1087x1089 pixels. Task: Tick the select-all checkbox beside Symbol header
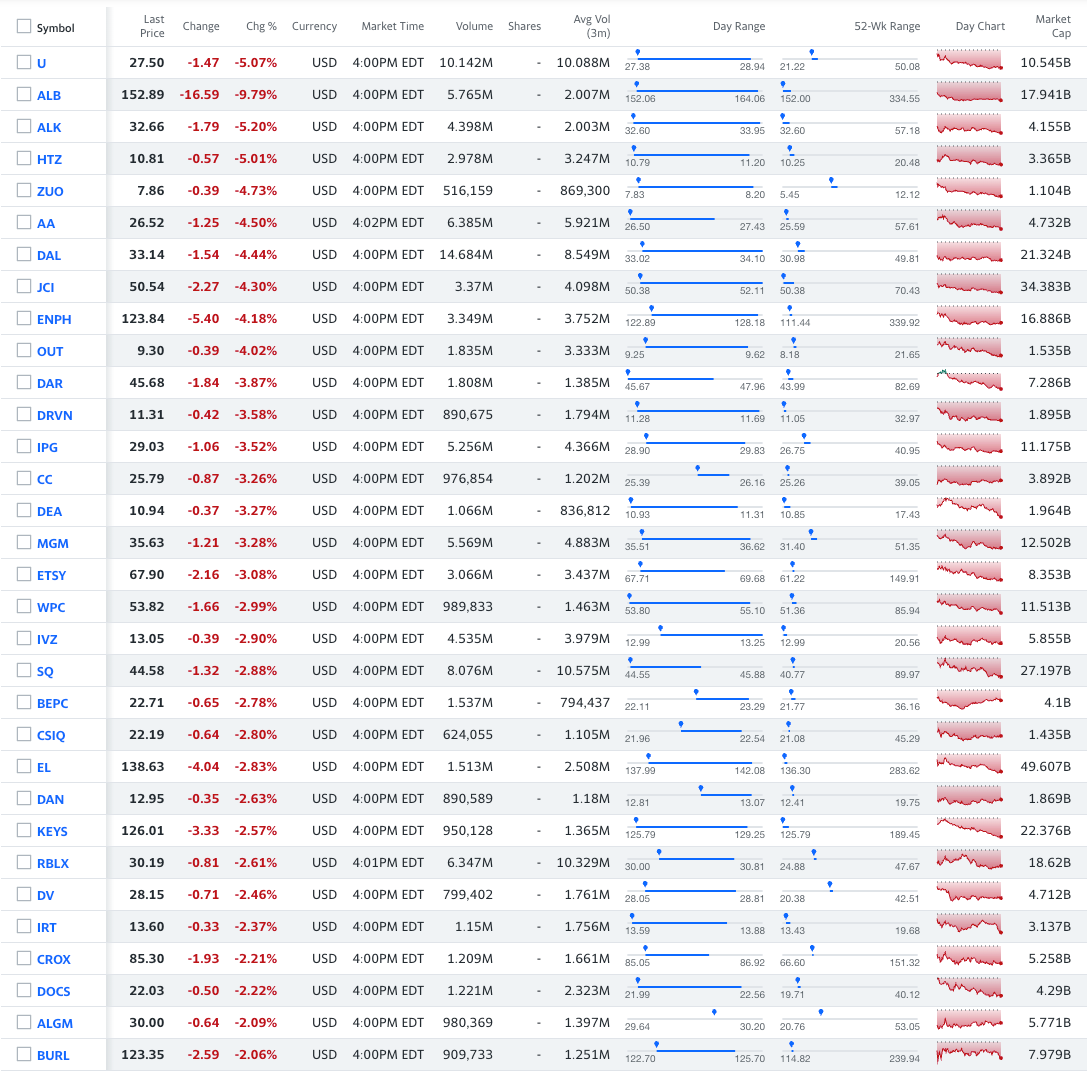click(x=24, y=26)
